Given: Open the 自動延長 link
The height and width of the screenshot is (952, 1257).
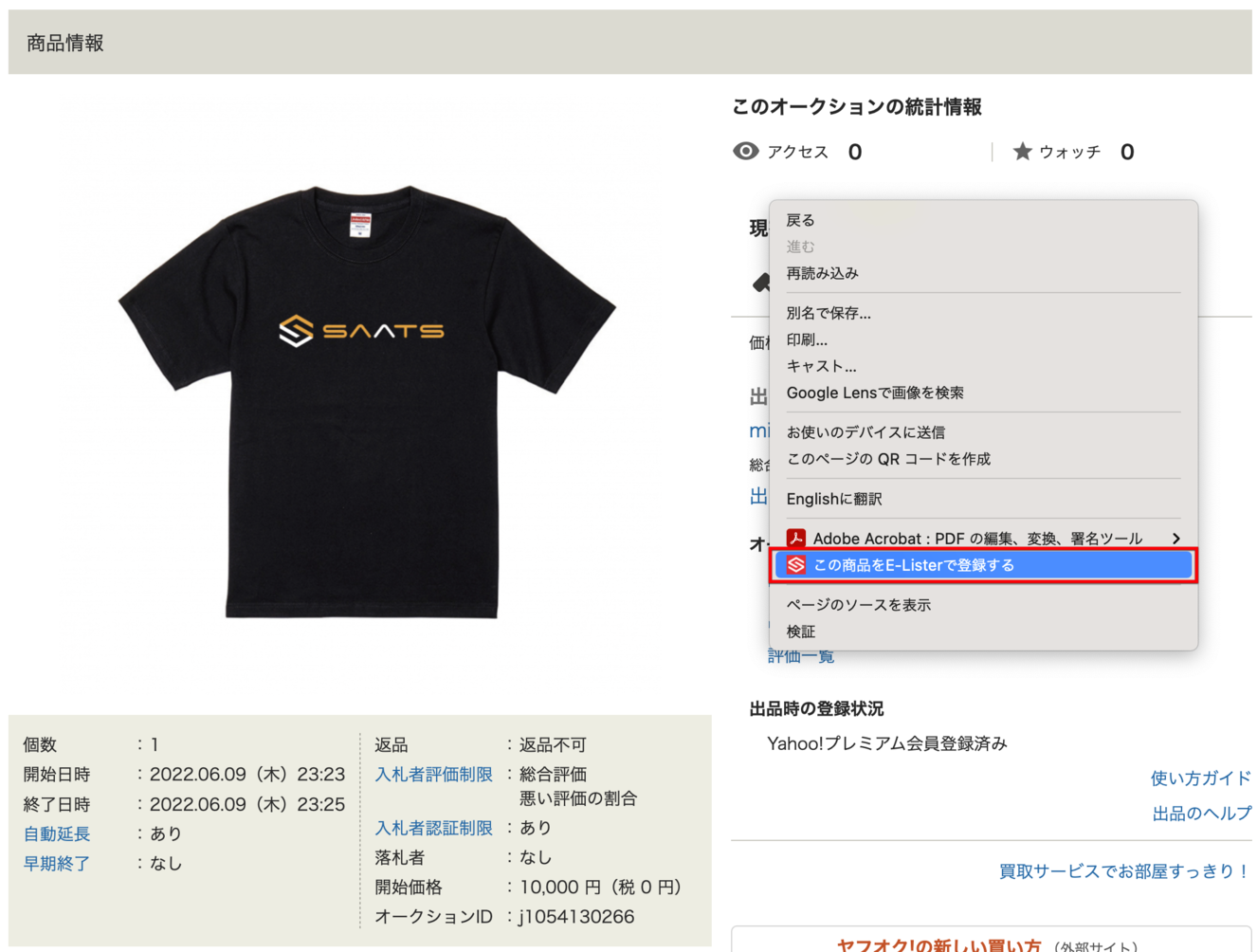Looking at the screenshot, I should pos(57,834).
